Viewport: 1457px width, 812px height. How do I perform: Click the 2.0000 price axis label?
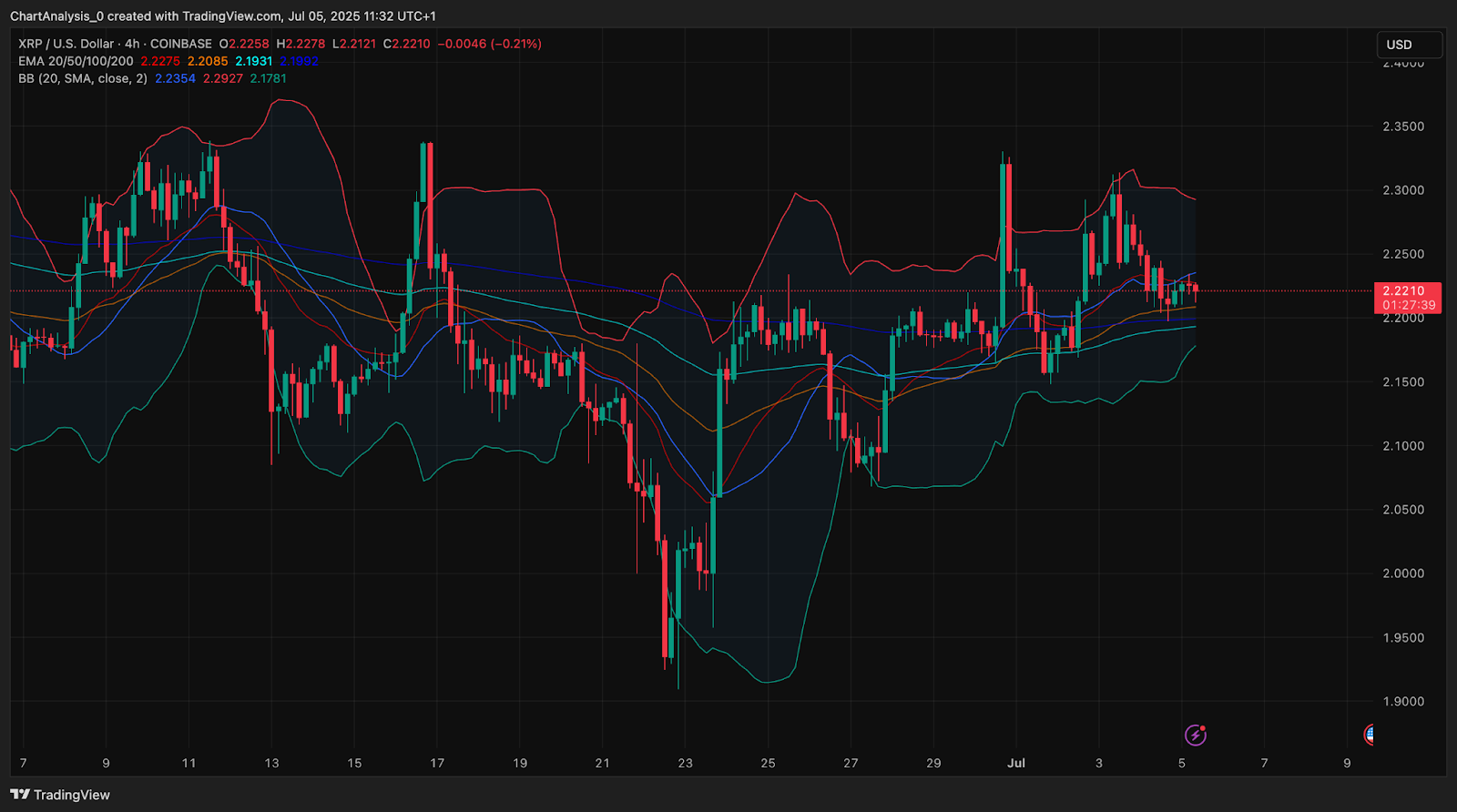(x=1403, y=573)
